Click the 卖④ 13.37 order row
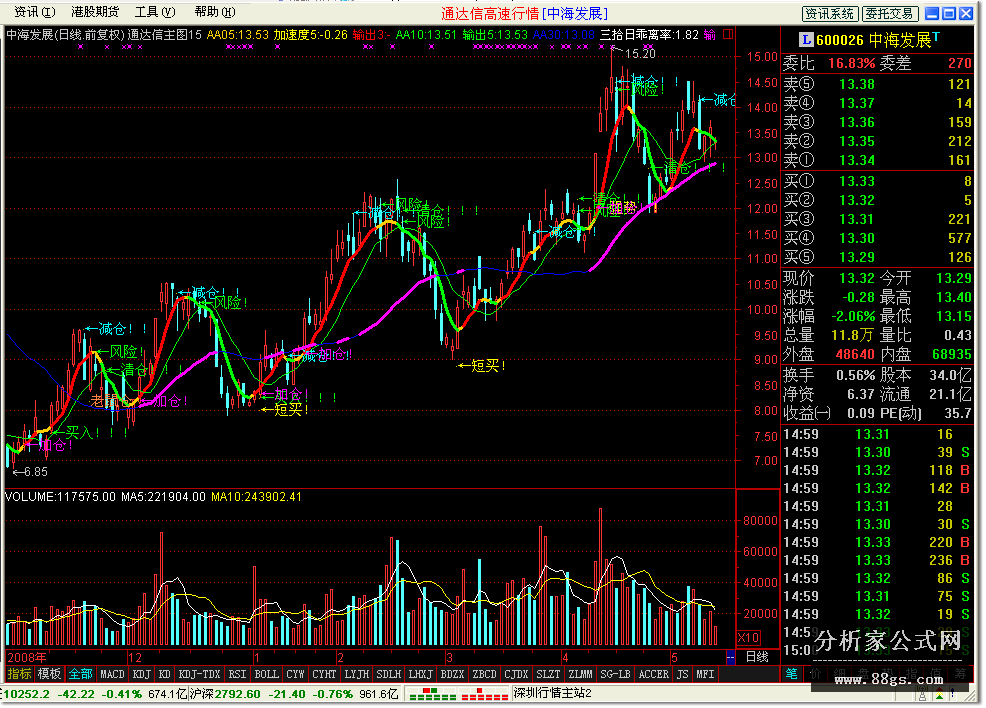The width and height of the screenshot is (986, 708). point(877,103)
